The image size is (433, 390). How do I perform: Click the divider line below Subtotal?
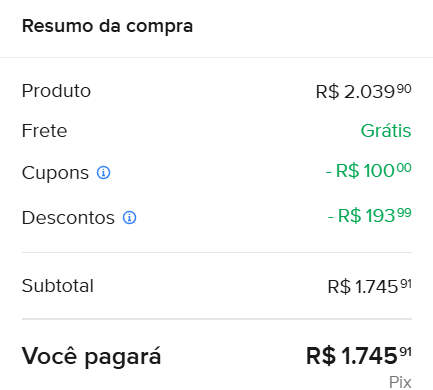(217, 319)
